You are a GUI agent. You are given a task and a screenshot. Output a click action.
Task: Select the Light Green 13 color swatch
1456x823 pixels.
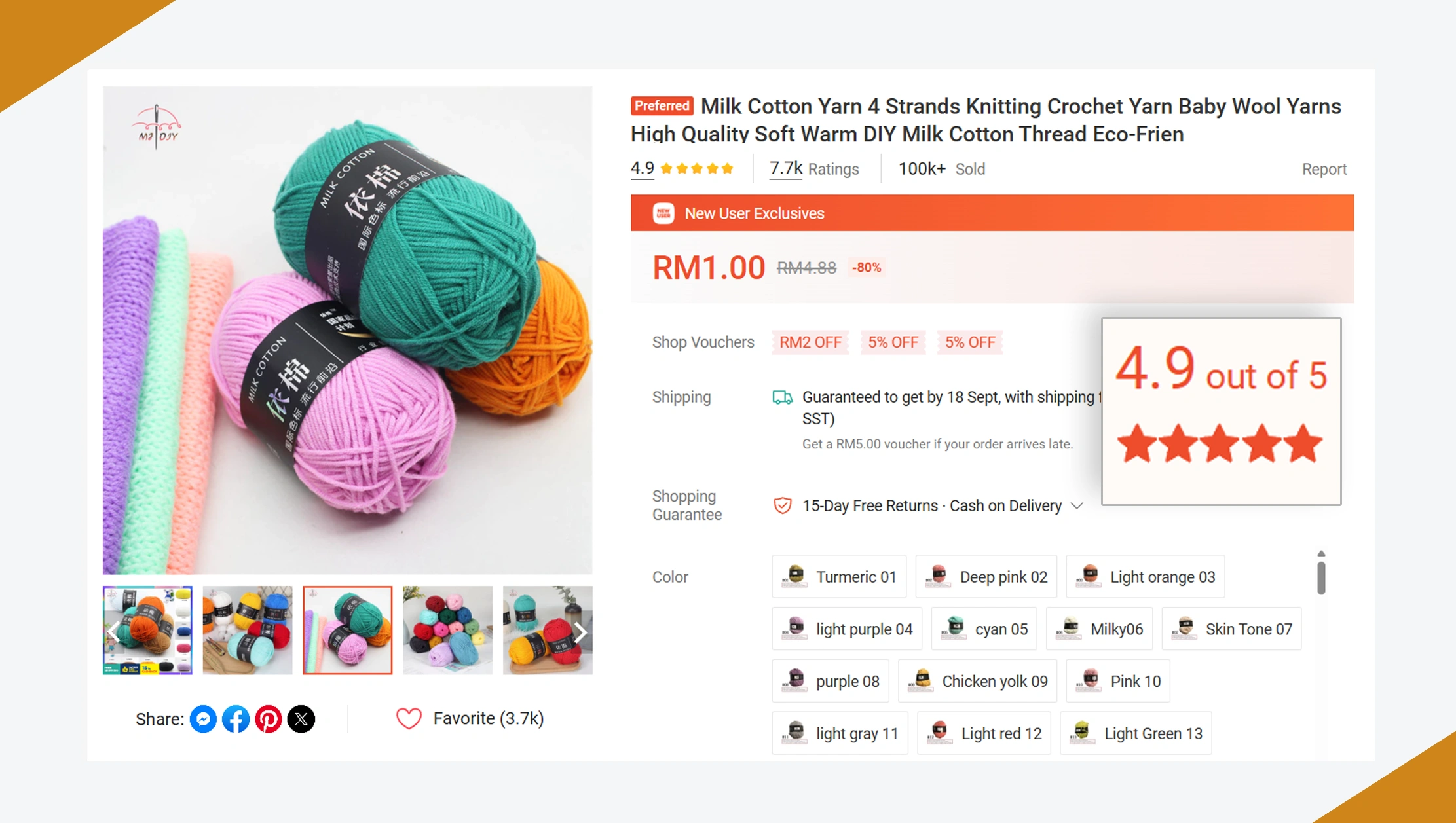pos(1136,733)
